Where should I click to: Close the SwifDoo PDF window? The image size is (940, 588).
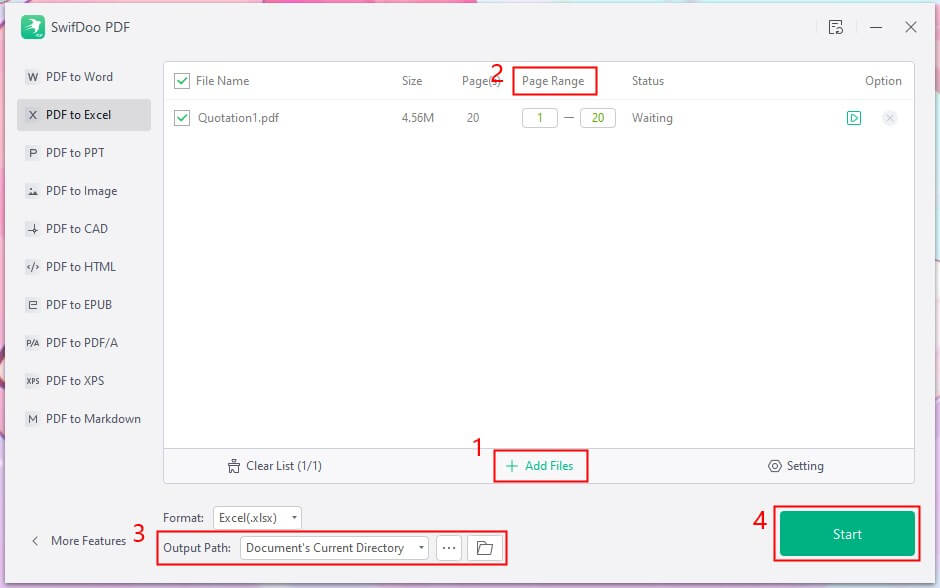[x=911, y=27]
